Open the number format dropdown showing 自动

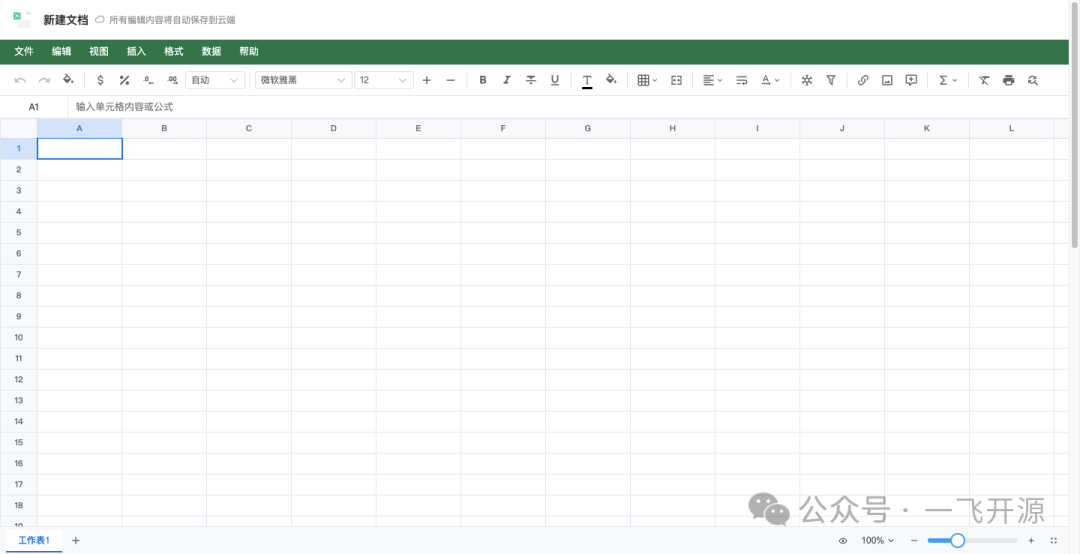pos(215,80)
